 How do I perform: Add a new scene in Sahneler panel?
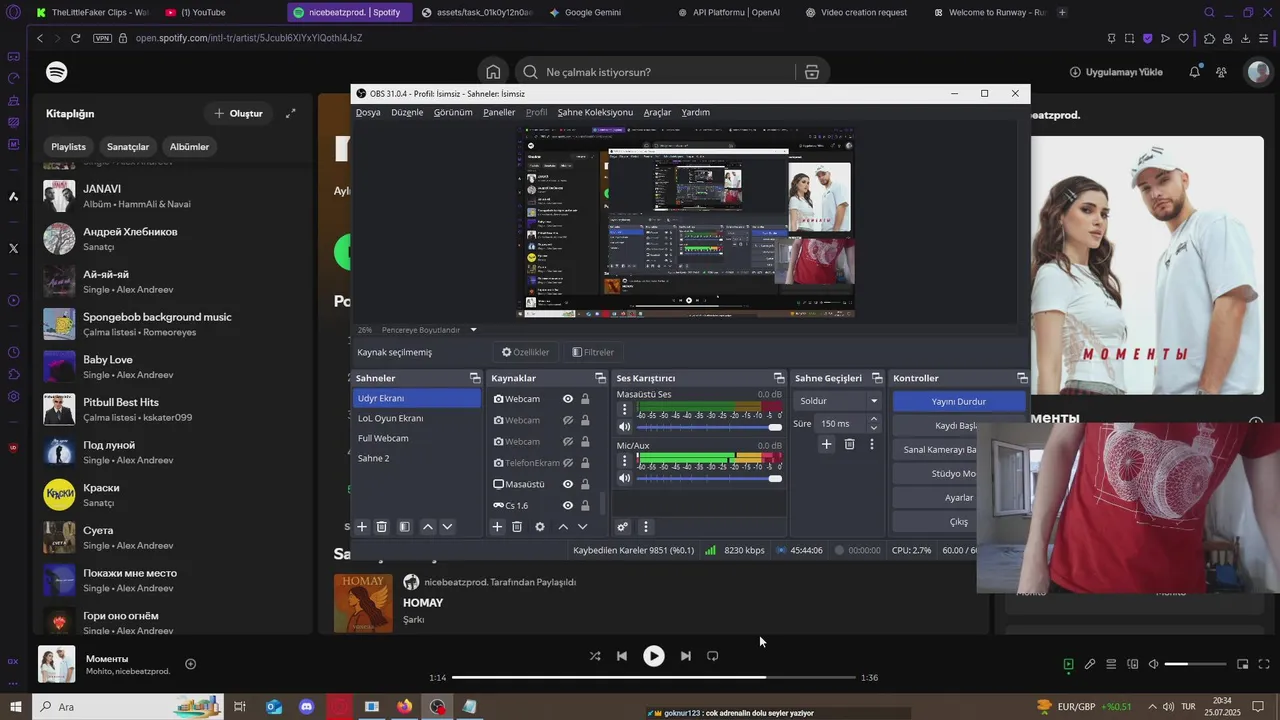(x=362, y=527)
